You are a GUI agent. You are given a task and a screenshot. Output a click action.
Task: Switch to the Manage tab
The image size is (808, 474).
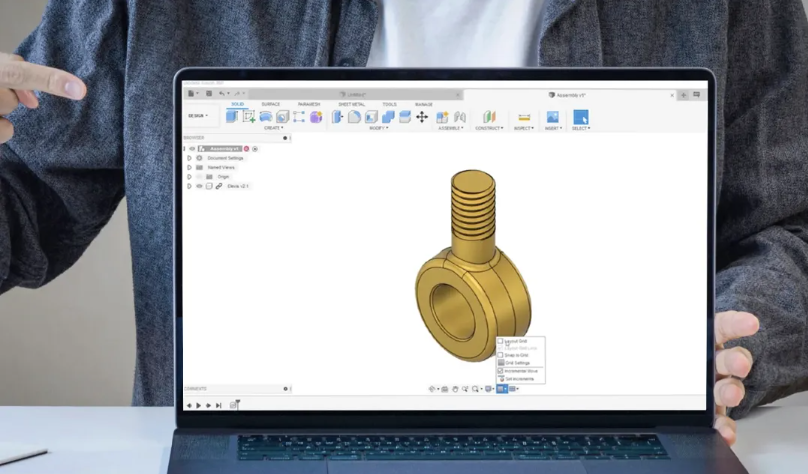[x=424, y=104]
